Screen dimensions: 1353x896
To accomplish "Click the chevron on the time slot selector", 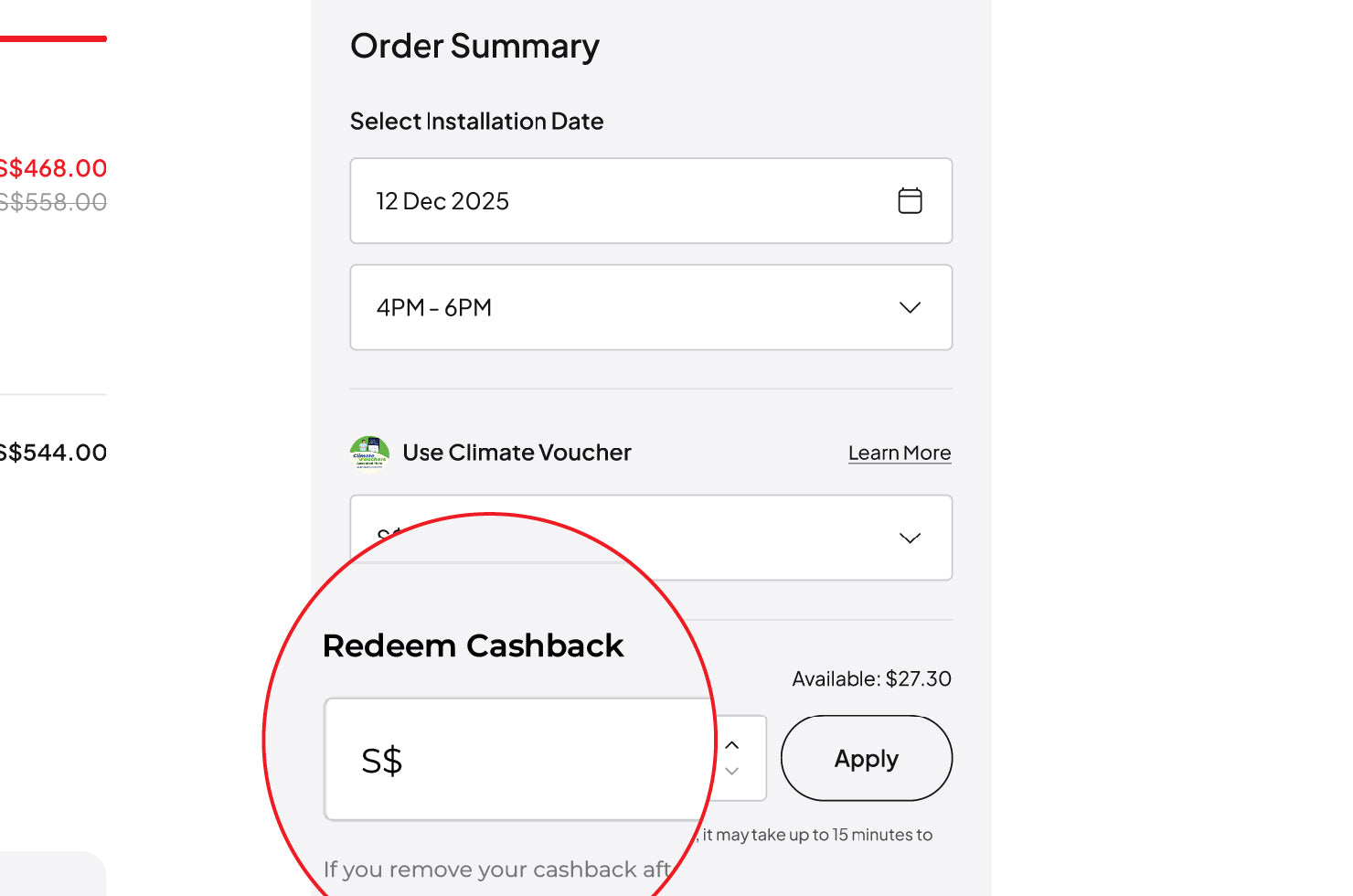I will (910, 307).
